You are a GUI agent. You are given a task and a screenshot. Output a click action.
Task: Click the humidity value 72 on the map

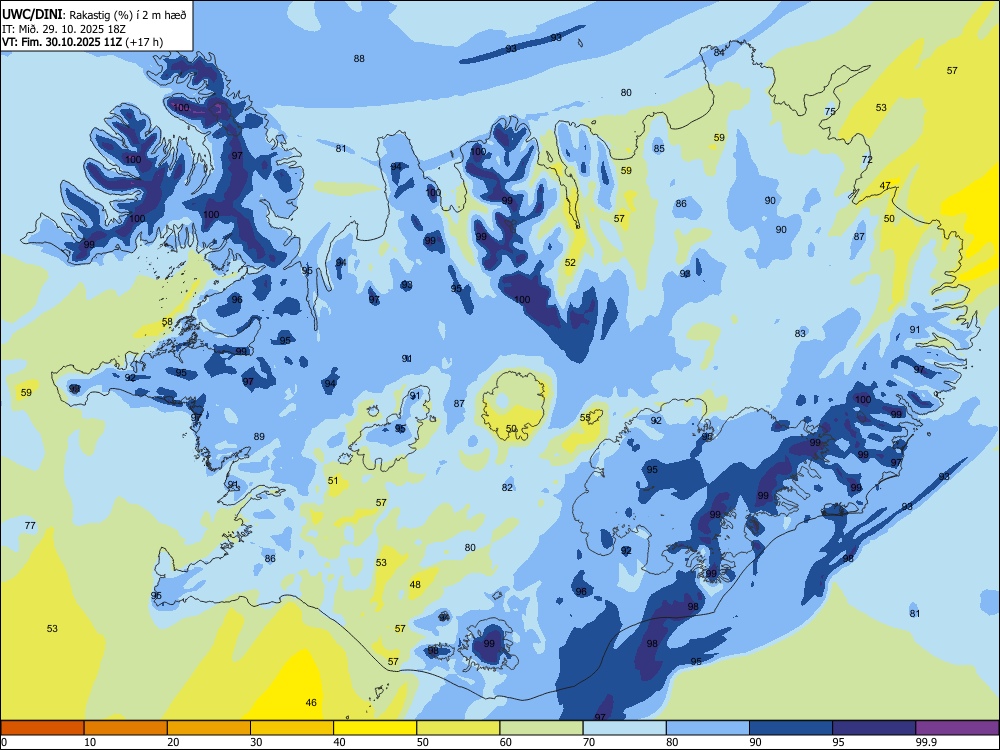pyautogui.click(x=867, y=160)
